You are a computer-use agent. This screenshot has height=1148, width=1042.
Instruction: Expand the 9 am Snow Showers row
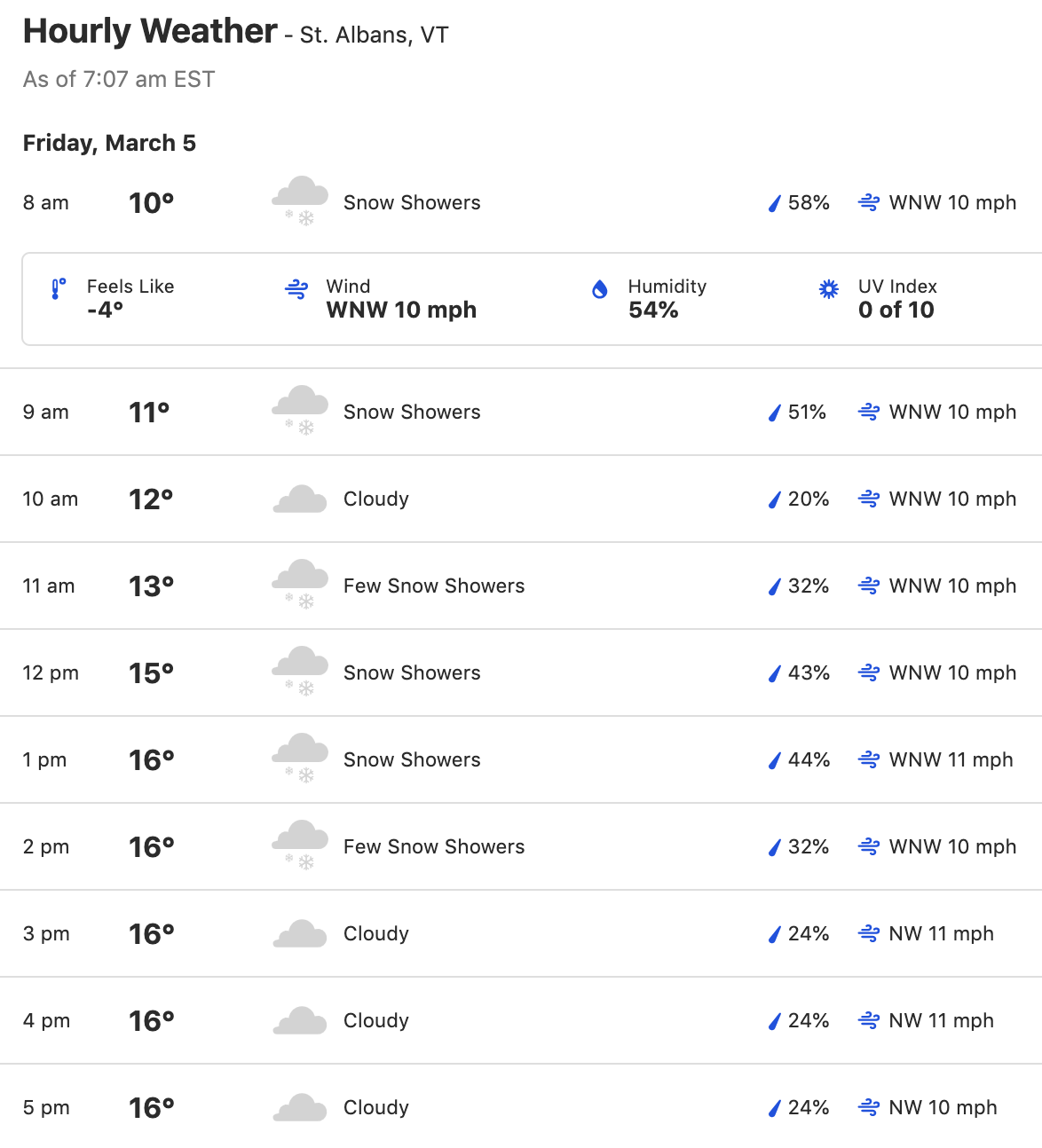tap(521, 412)
